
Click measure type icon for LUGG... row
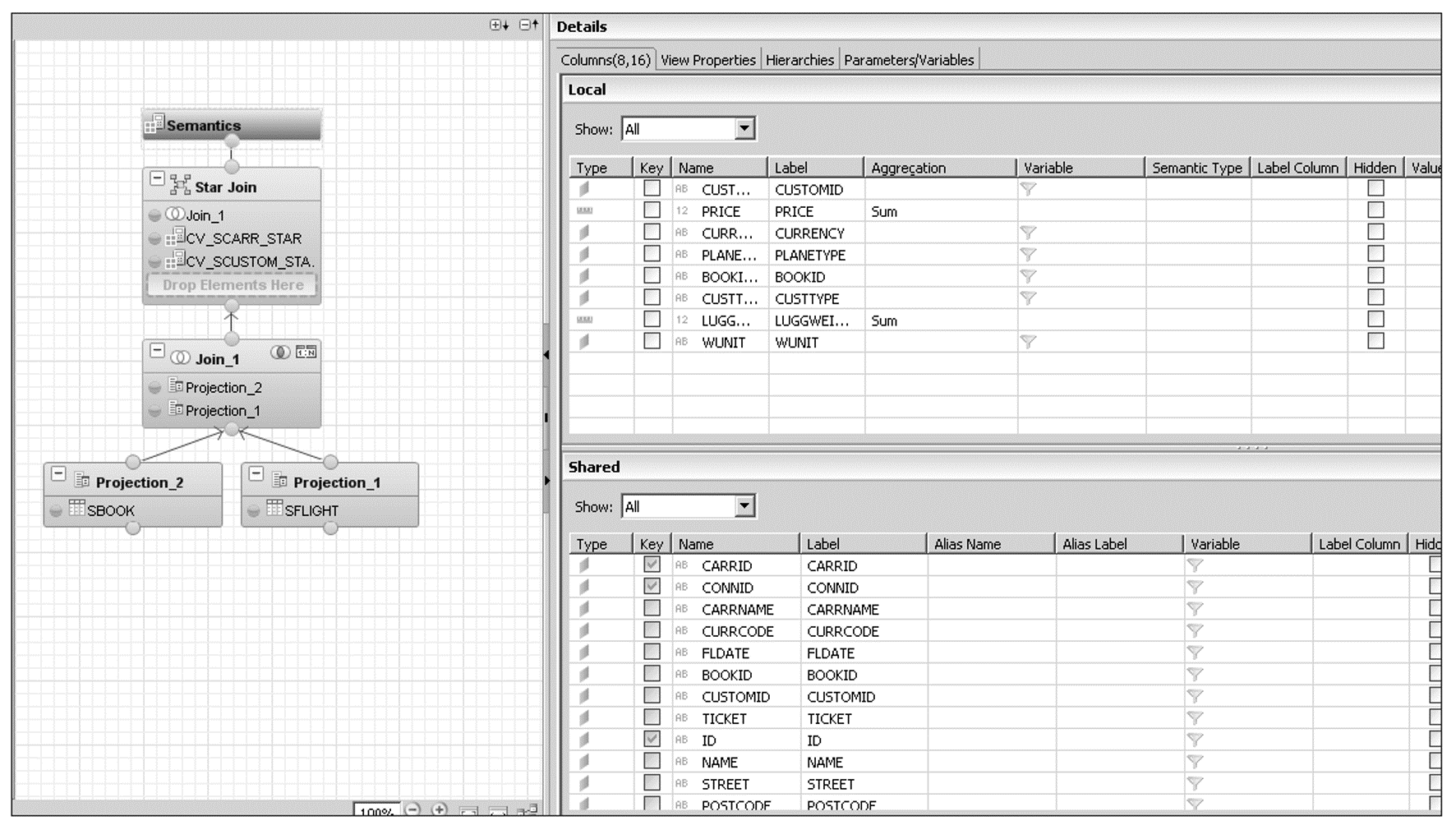pos(584,320)
